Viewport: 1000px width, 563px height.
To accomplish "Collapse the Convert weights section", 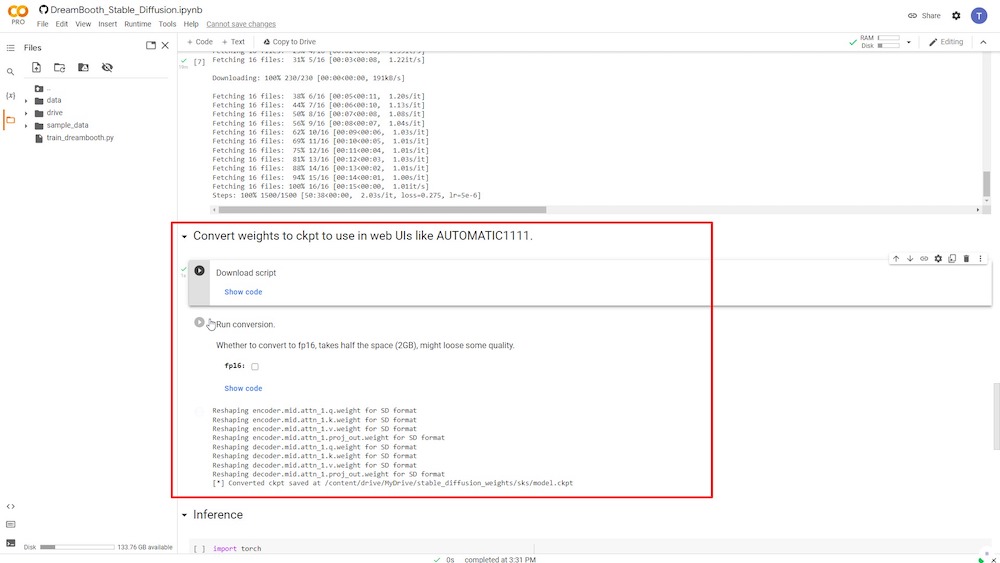I will 184,237.
